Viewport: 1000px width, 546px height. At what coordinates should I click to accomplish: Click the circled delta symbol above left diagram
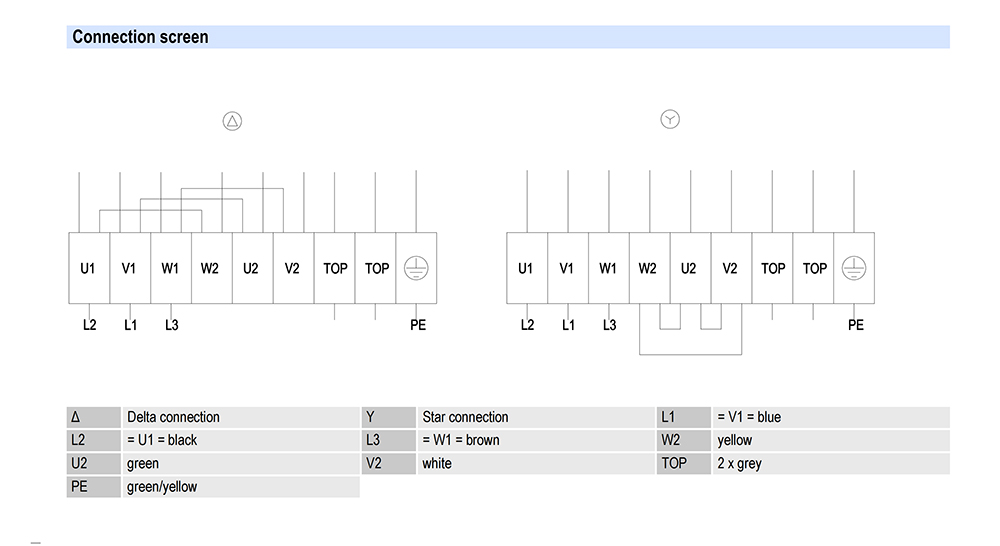tap(232, 121)
